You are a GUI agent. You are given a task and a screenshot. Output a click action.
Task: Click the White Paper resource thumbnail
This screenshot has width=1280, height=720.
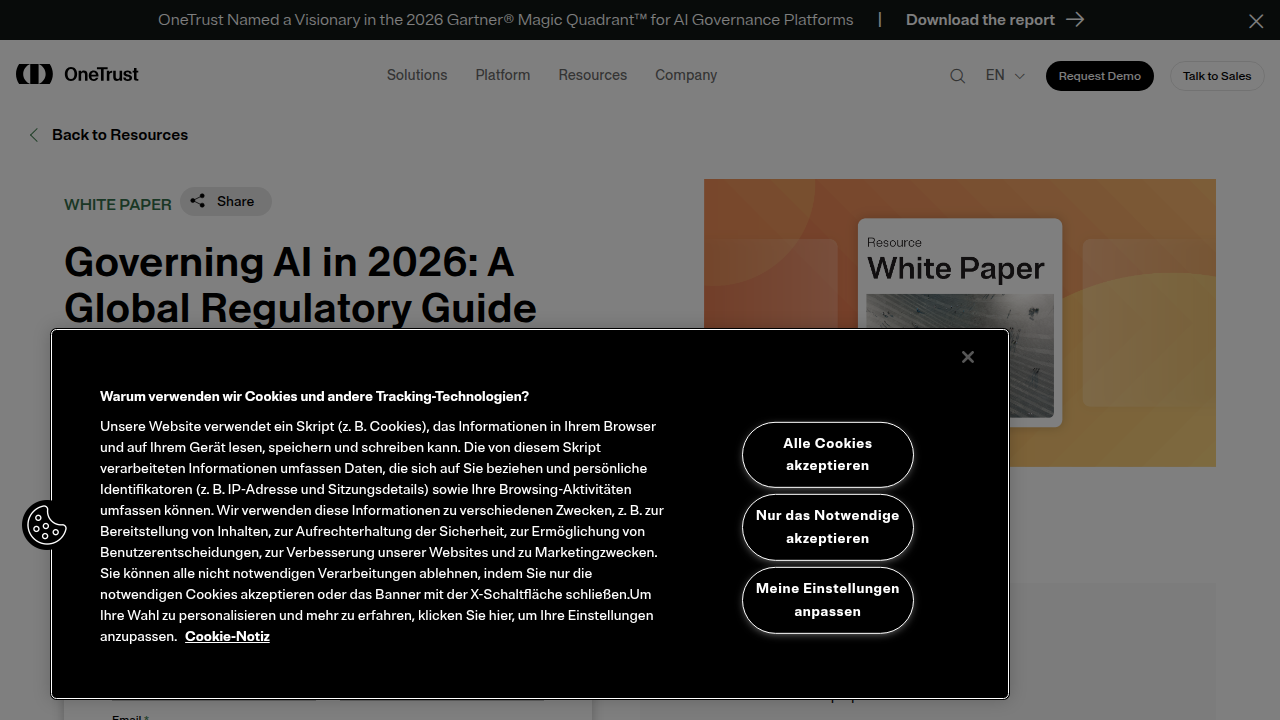(960, 323)
